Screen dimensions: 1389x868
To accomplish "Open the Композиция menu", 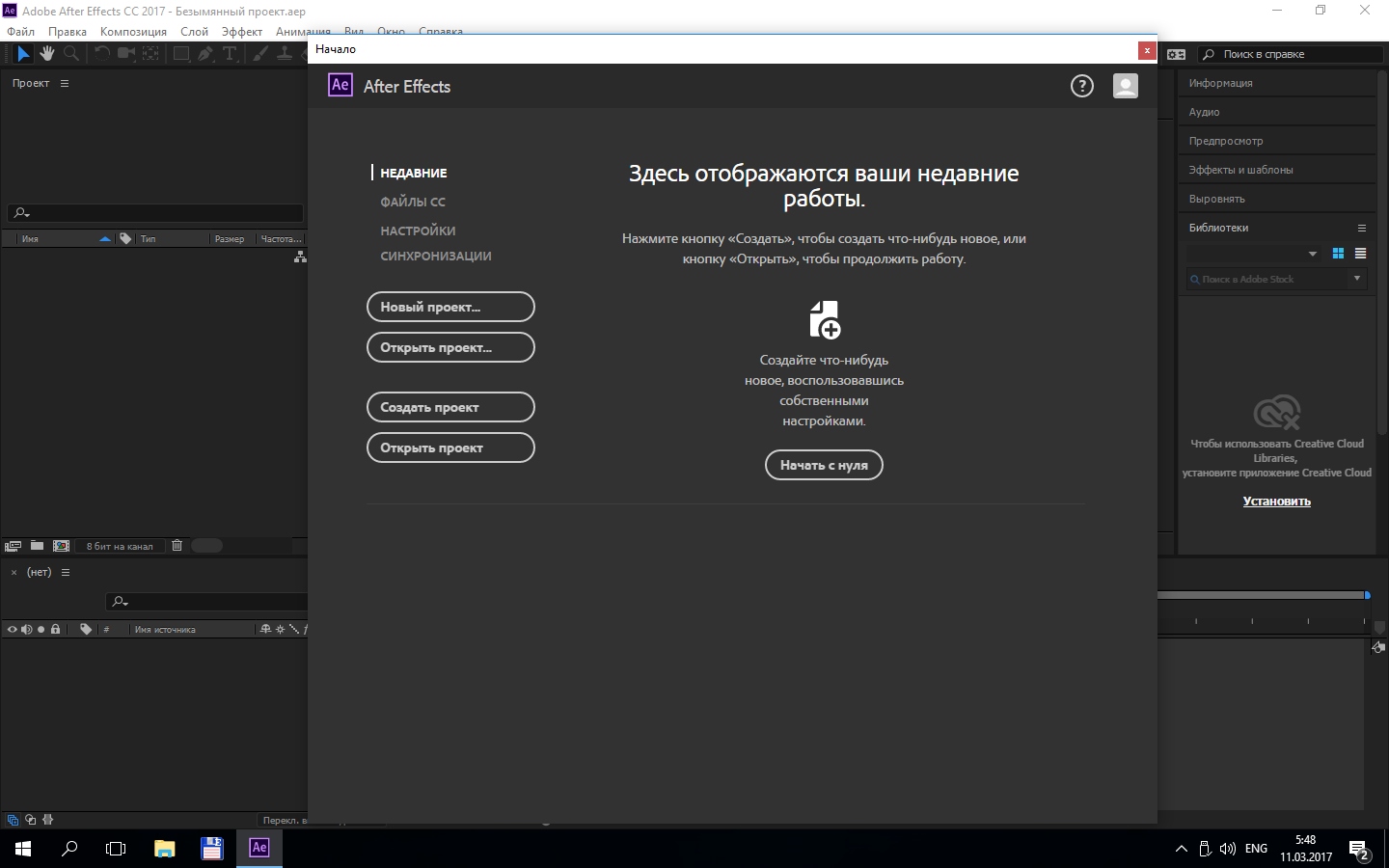I will point(133,32).
